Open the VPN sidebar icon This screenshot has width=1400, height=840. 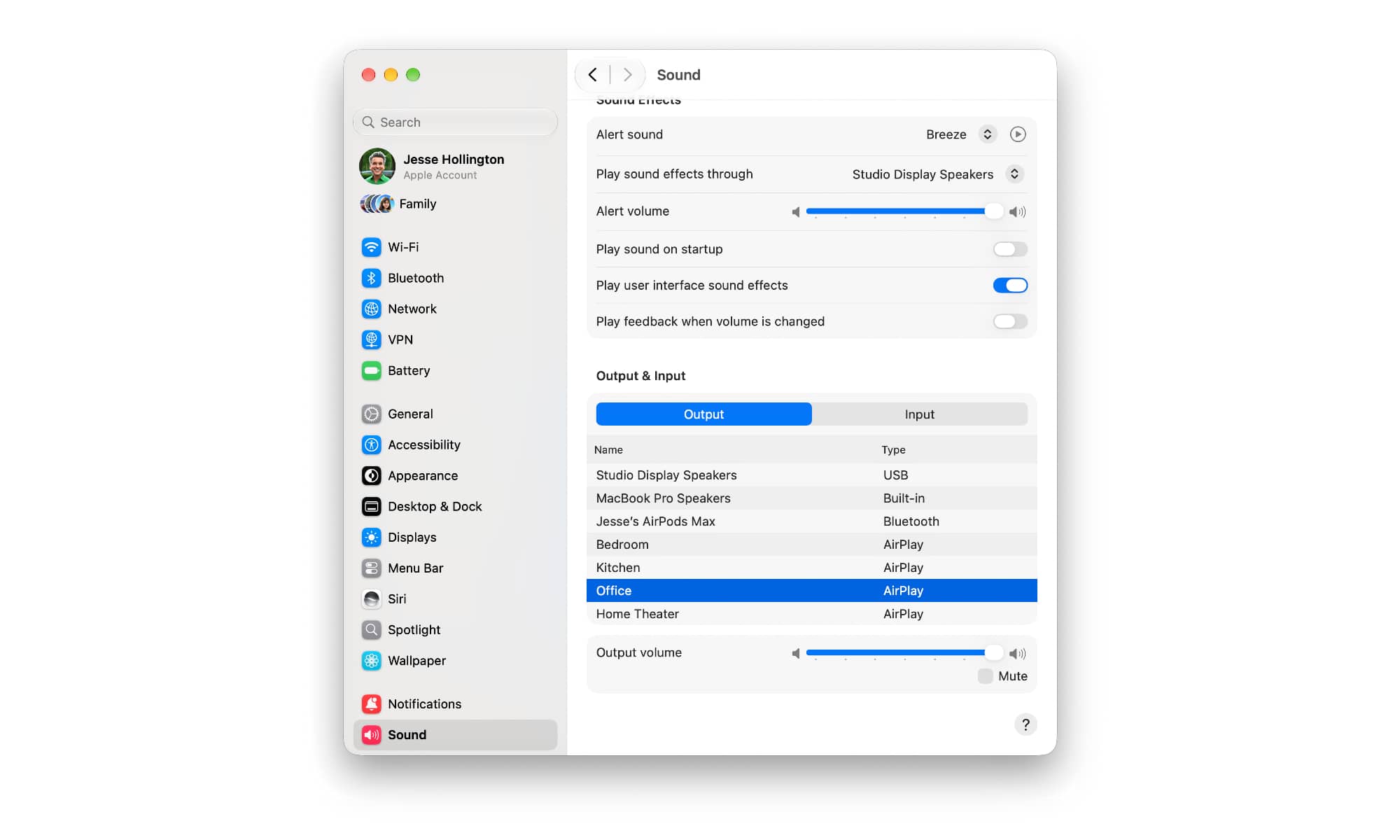[x=371, y=339]
